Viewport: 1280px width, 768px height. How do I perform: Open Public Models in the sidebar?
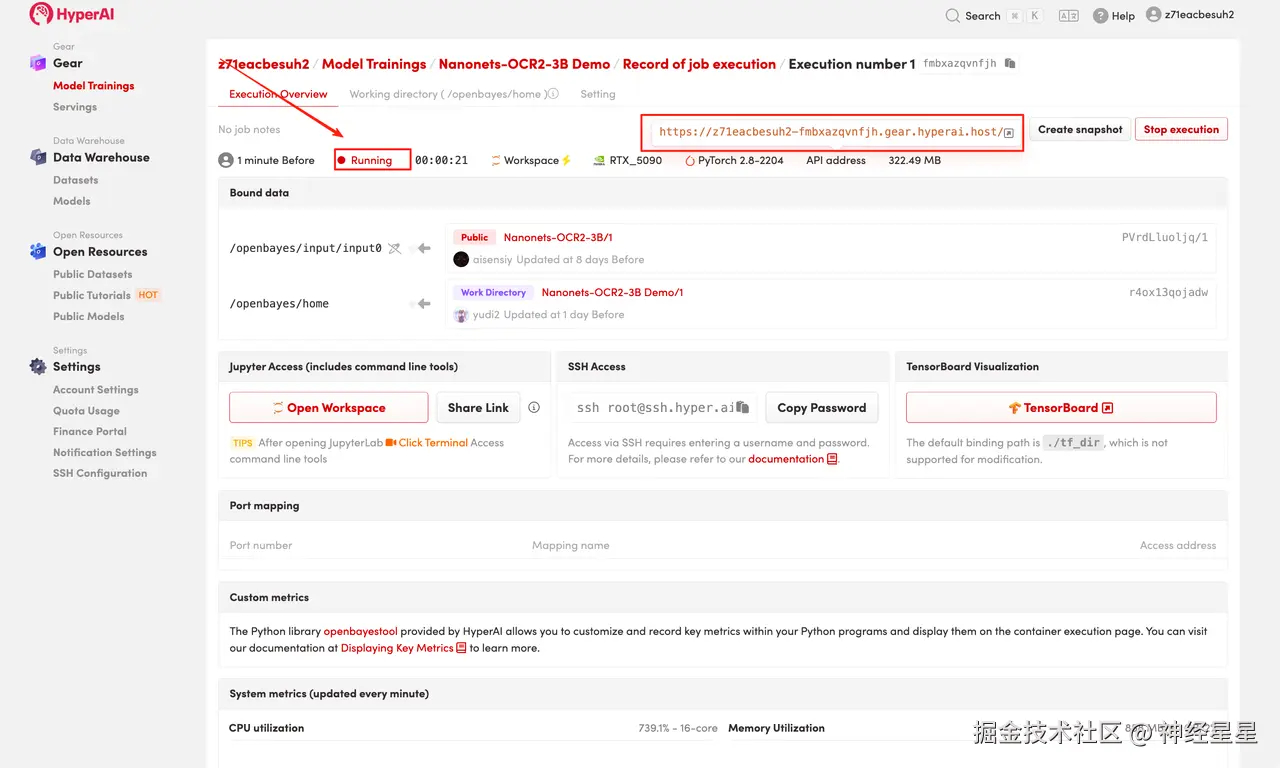click(88, 316)
